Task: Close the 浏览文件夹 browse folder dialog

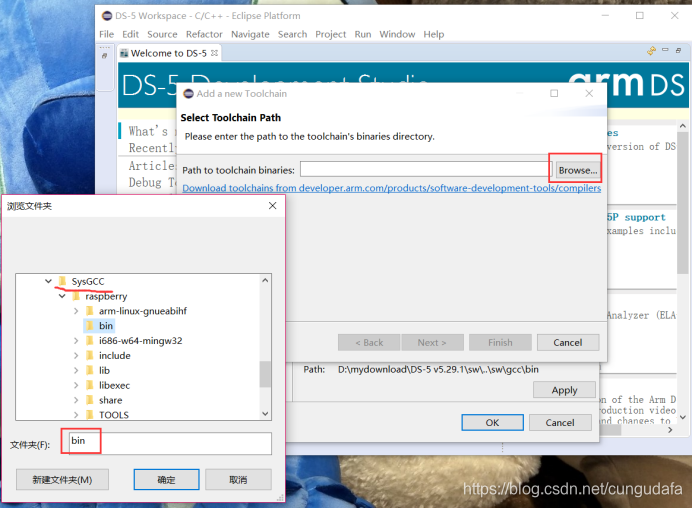Action: pyautogui.click(x=273, y=206)
